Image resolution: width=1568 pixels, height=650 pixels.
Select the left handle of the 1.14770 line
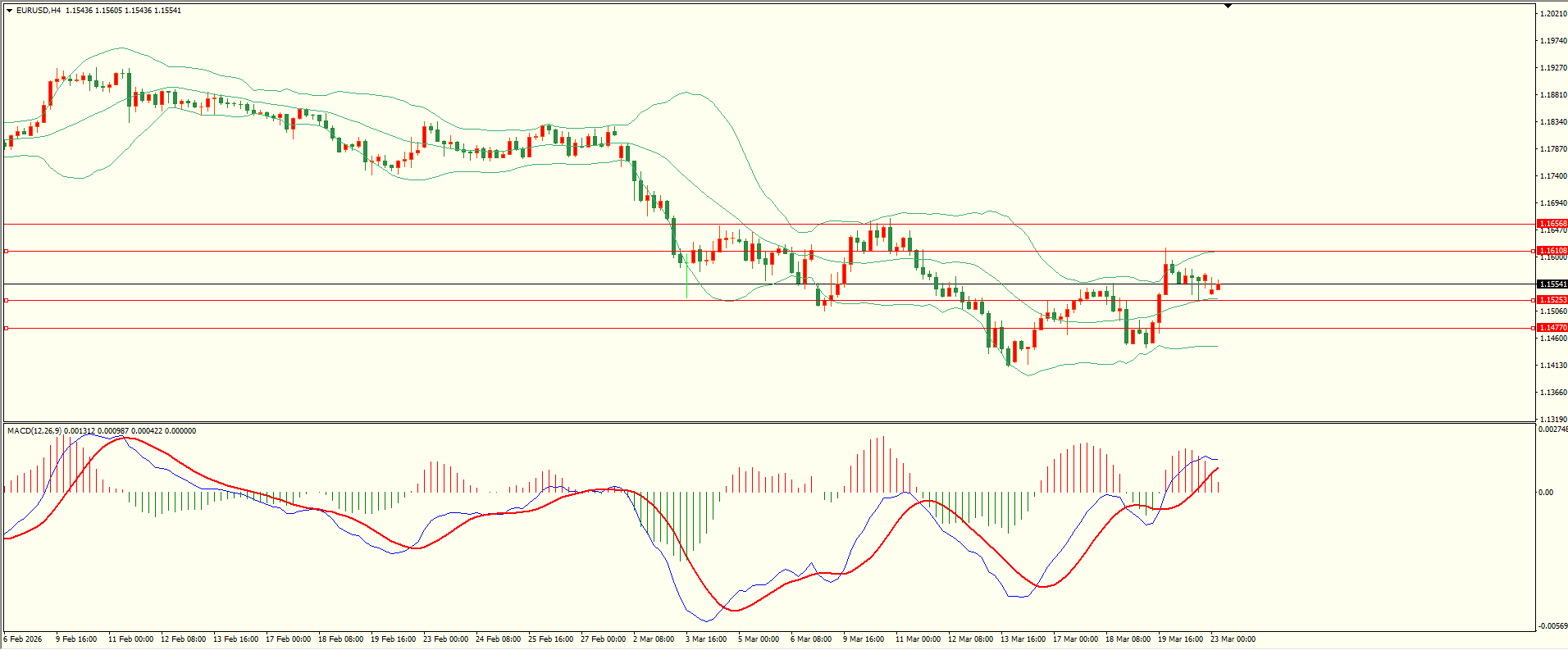7,328
